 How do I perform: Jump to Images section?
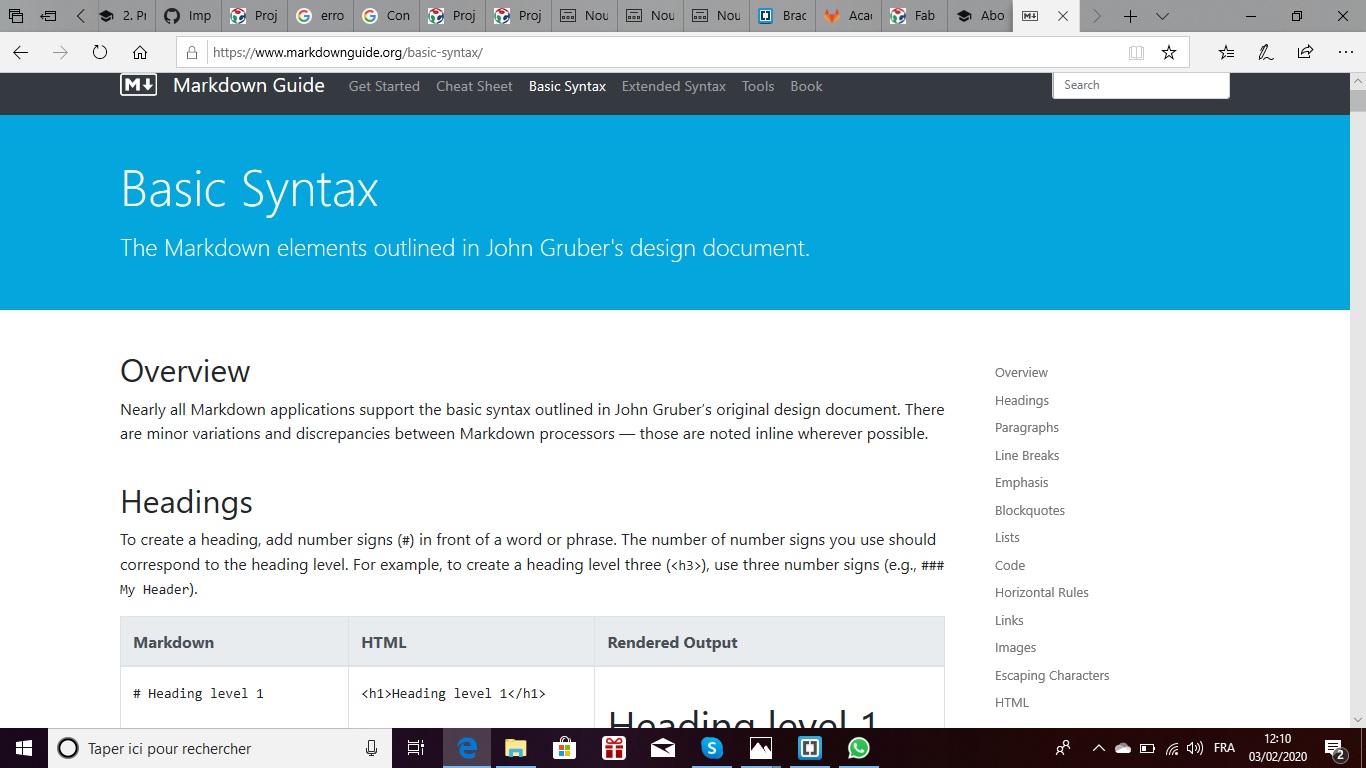pos(1015,648)
